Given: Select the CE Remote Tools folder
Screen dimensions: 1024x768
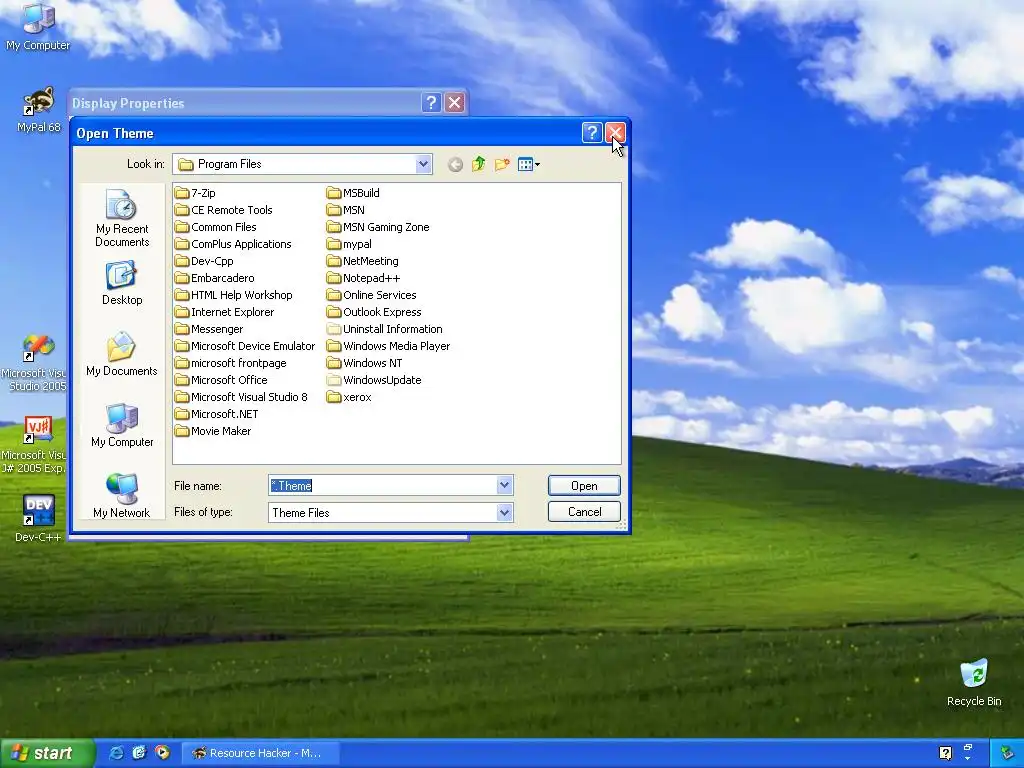Looking at the screenshot, I should 224,210.
